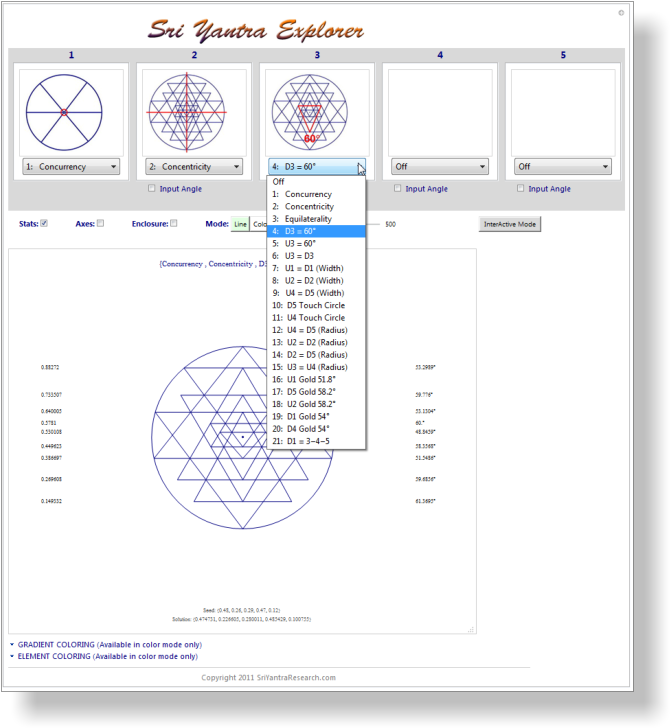670x728 pixels.
Task: Choose 2: Concentricity from list
Action: point(316,206)
